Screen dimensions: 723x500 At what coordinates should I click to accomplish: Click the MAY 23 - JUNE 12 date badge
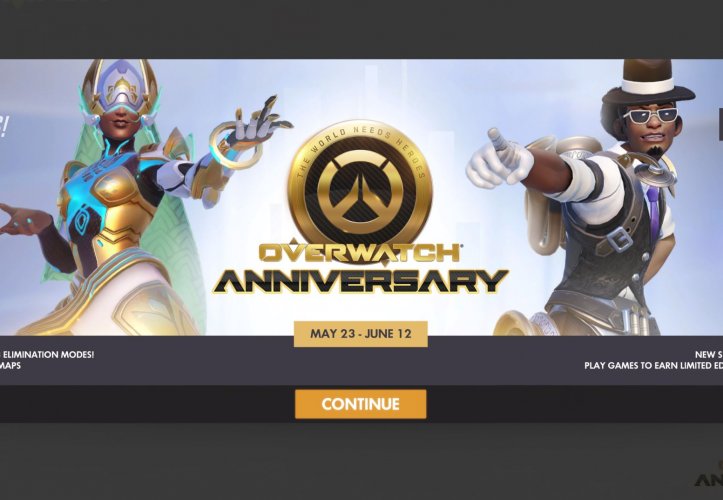pos(361,334)
